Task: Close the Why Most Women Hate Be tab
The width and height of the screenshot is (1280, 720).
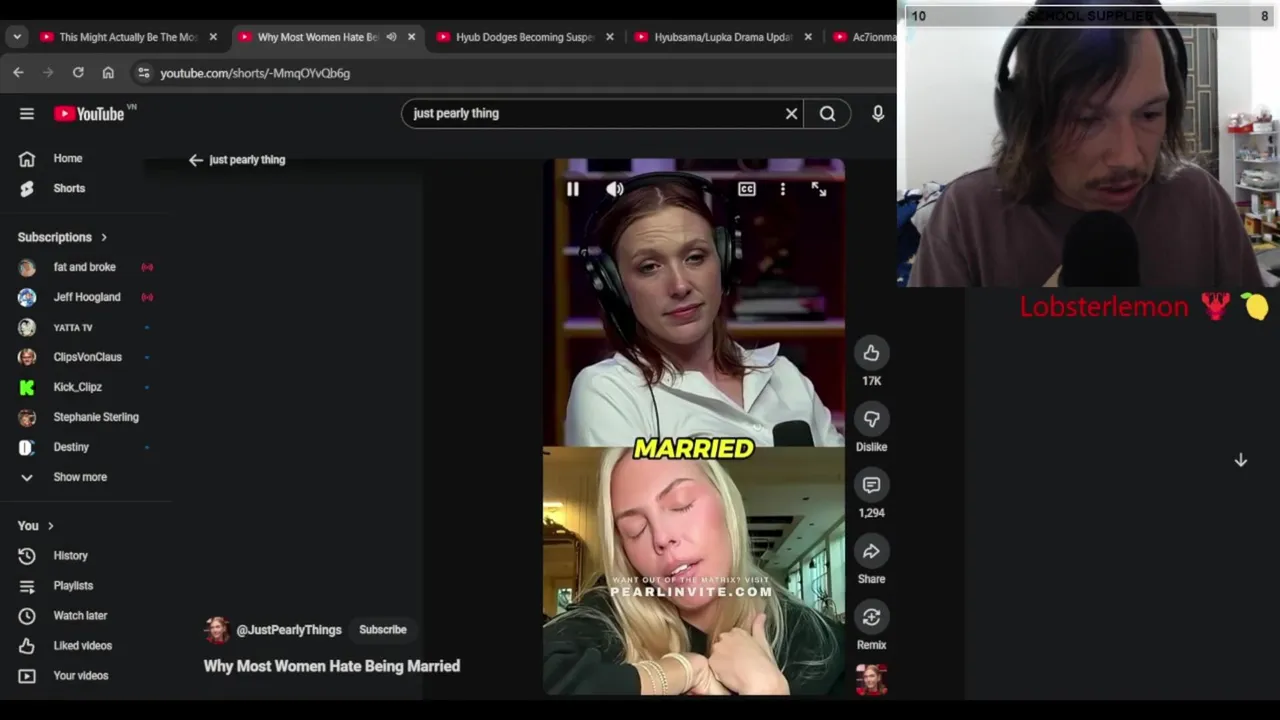Action: click(x=411, y=37)
